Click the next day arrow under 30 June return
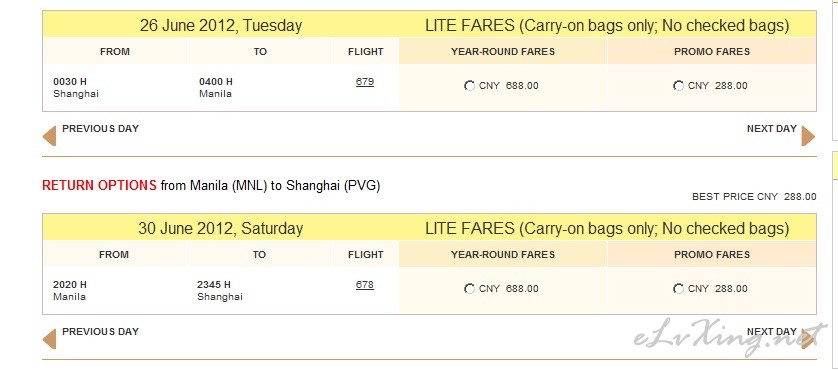The width and height of the screenshot is (838, 370). click(808, 339)
